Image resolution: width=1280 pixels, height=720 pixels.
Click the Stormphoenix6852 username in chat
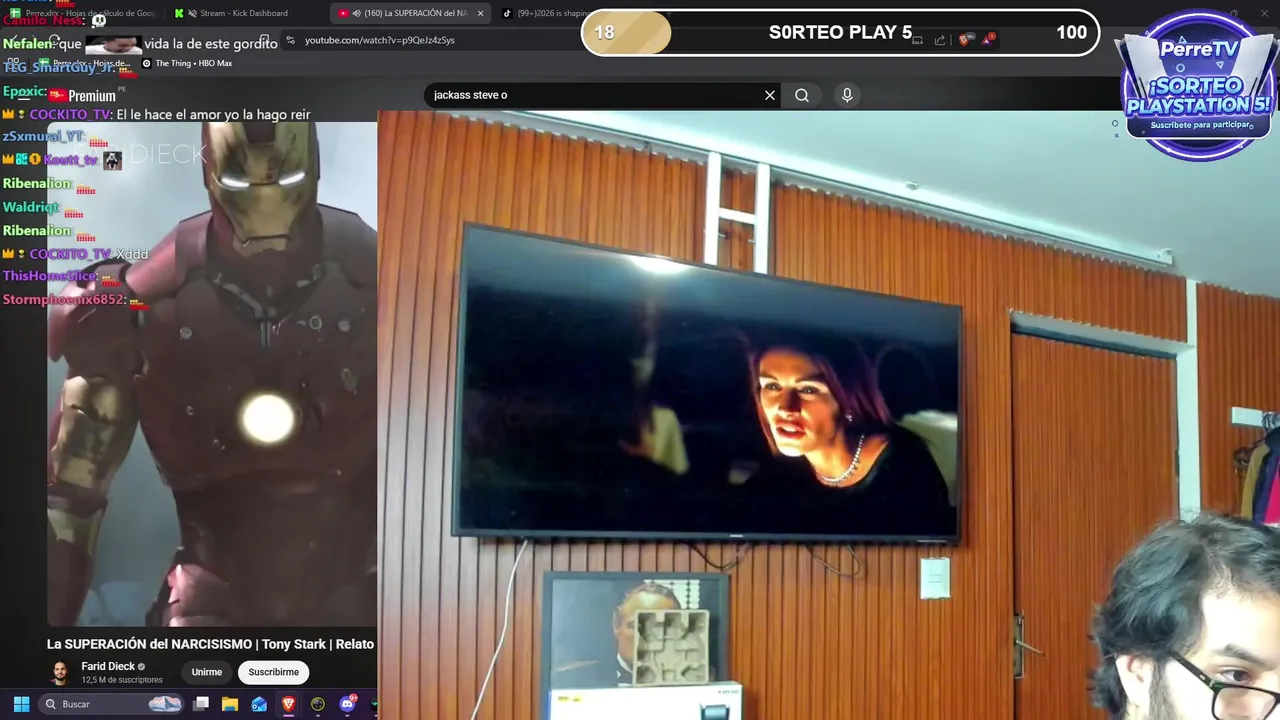(64, 300)
